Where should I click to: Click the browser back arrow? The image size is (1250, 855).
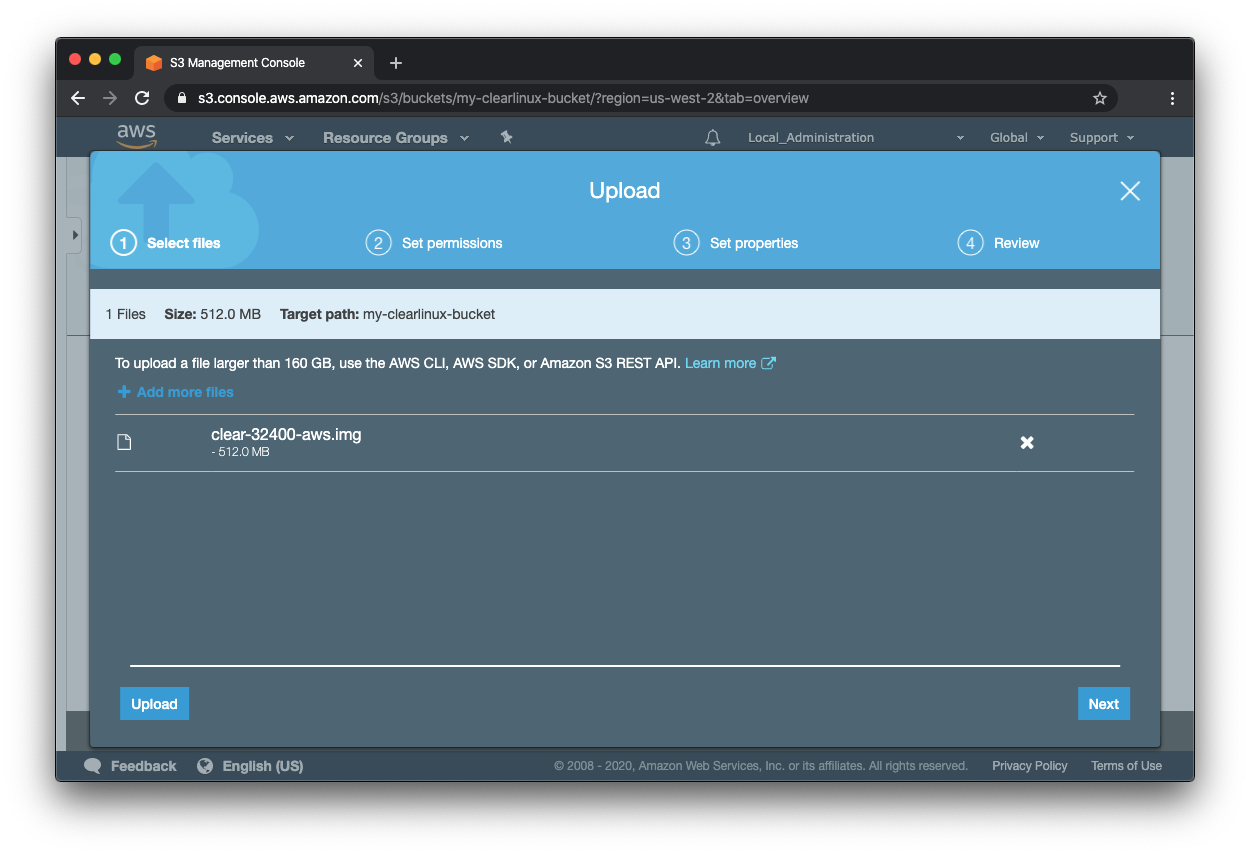coord(78,98)
